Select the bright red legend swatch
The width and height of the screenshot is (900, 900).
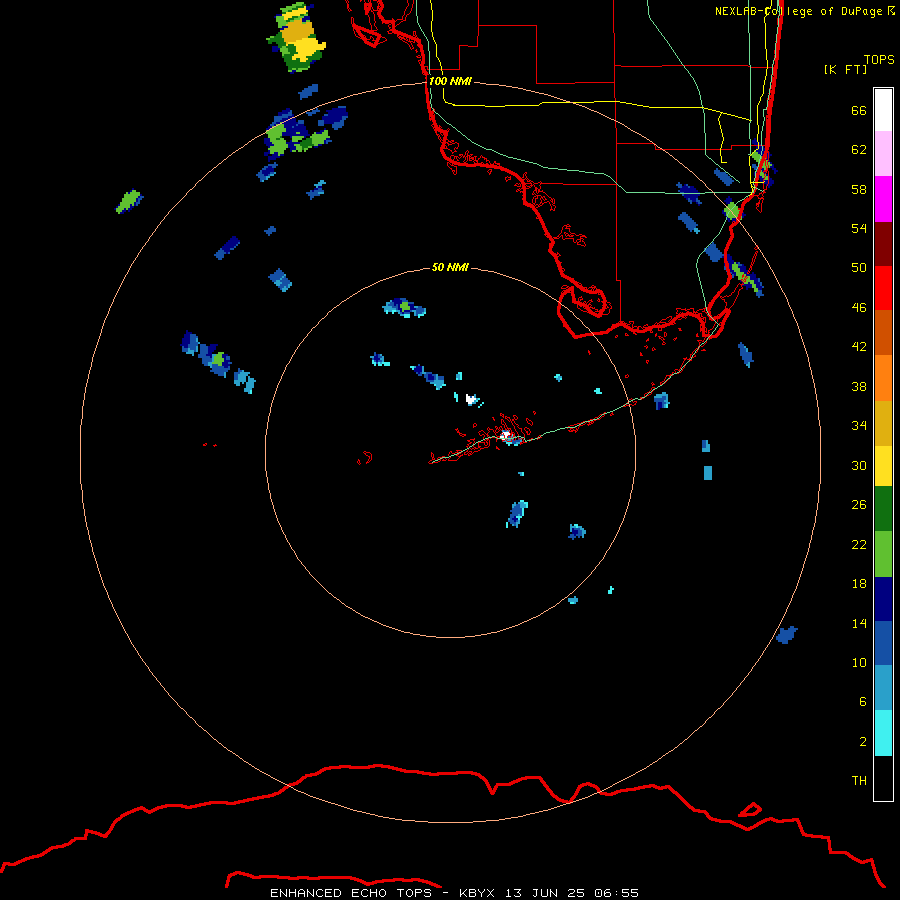pos(883,288)
